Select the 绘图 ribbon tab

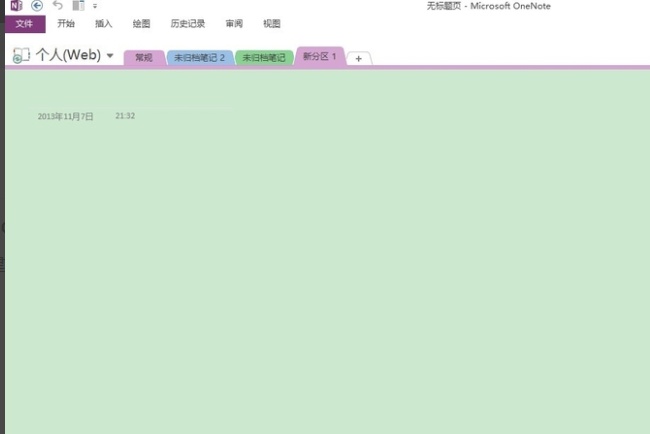tap(141, 24)
